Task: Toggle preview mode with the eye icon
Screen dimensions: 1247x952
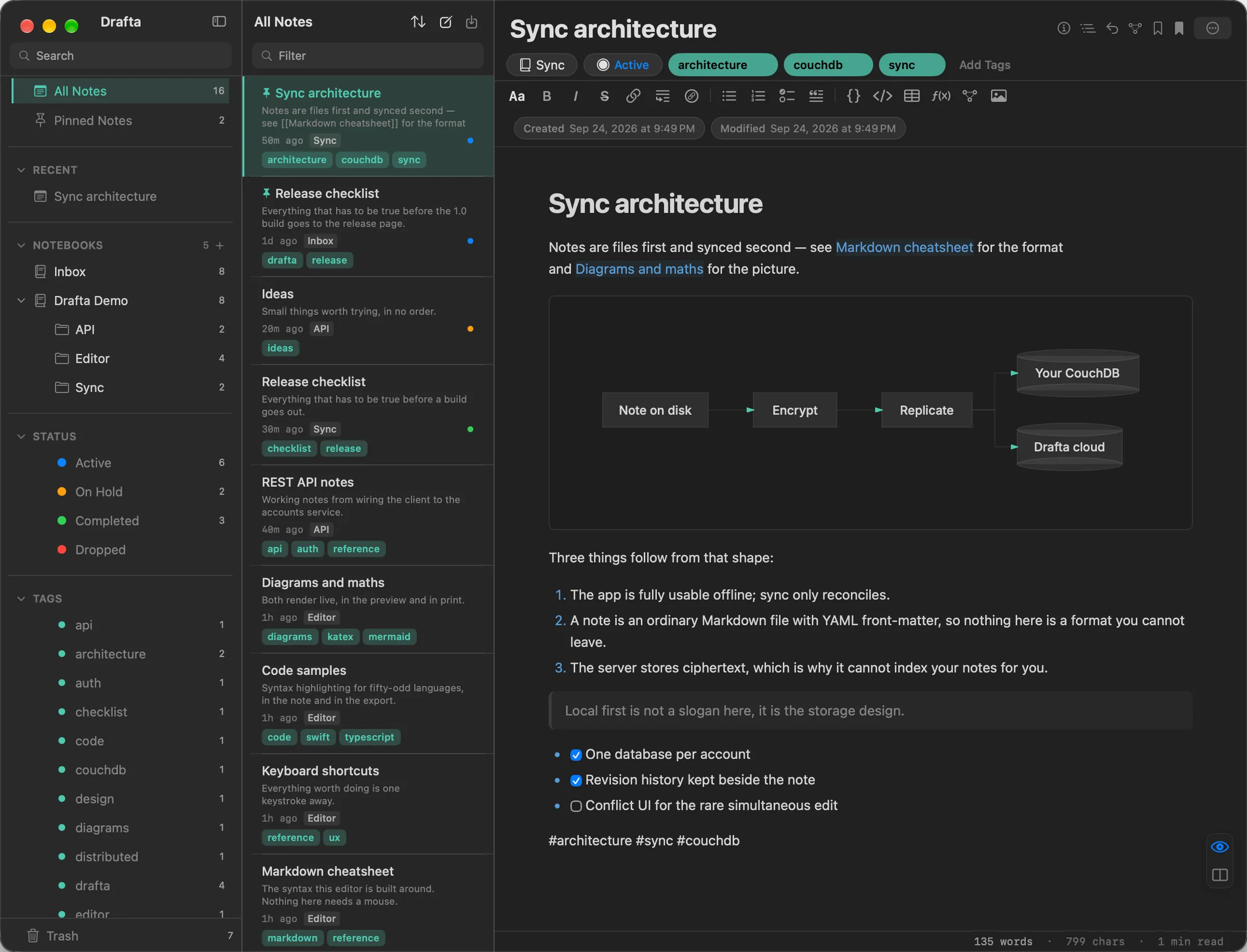Action: point(1219,847)
